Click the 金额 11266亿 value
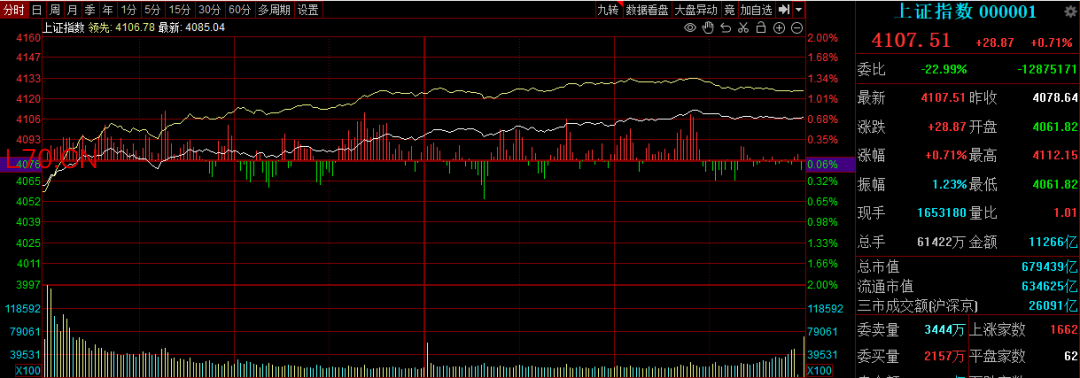Image resolution: width=1080 pixels, height=378 pixels. (x=1054, y=242)
